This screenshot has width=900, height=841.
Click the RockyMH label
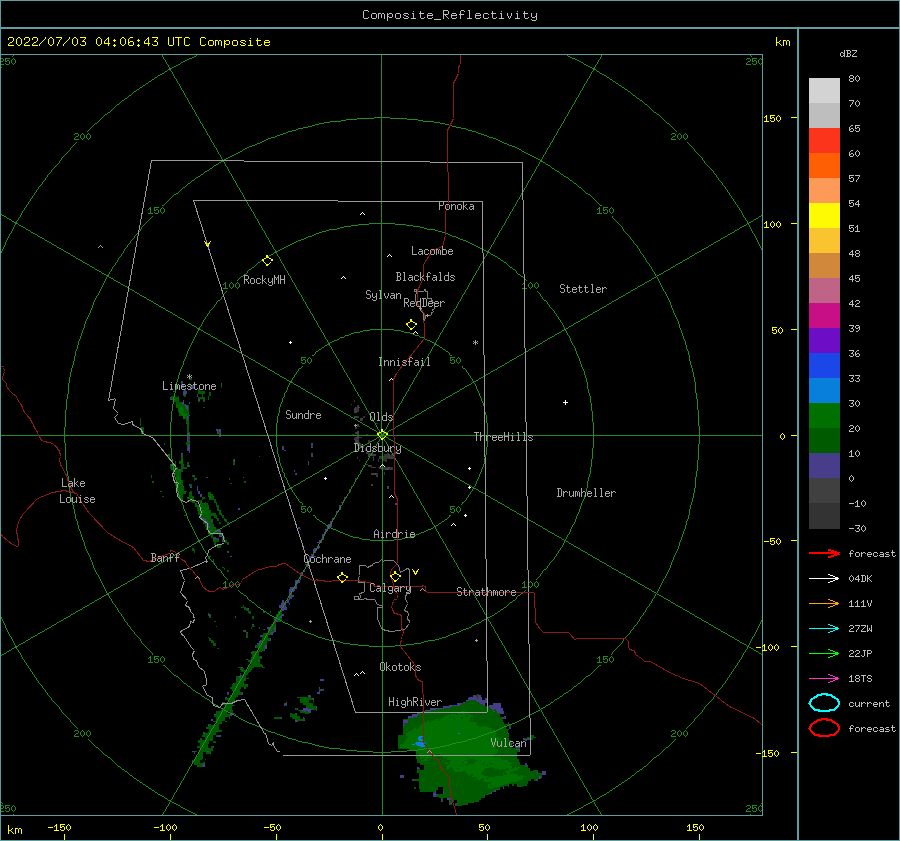click(264, 280)
